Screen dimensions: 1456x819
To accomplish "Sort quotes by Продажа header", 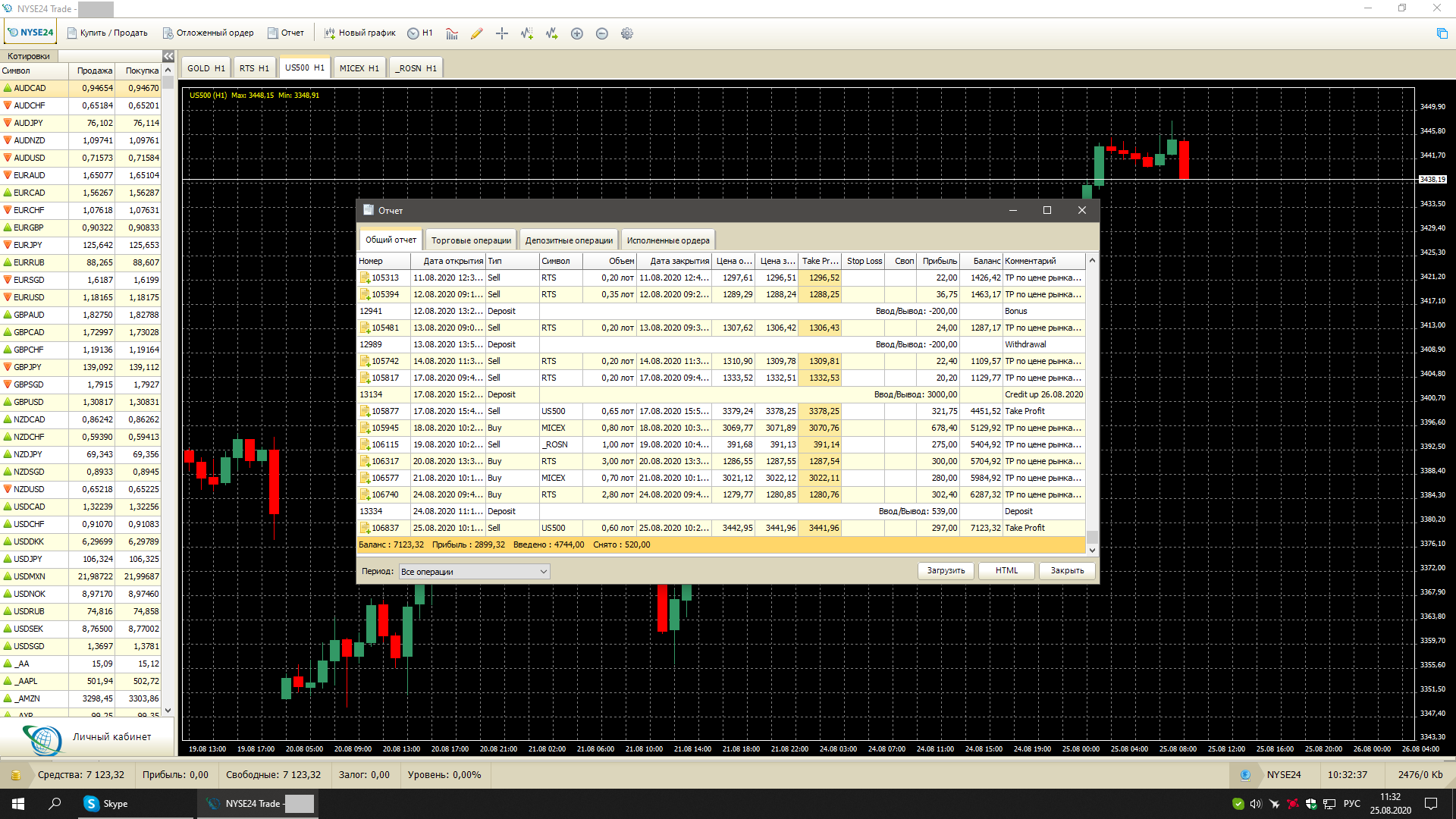I will [x=93, y=71].
